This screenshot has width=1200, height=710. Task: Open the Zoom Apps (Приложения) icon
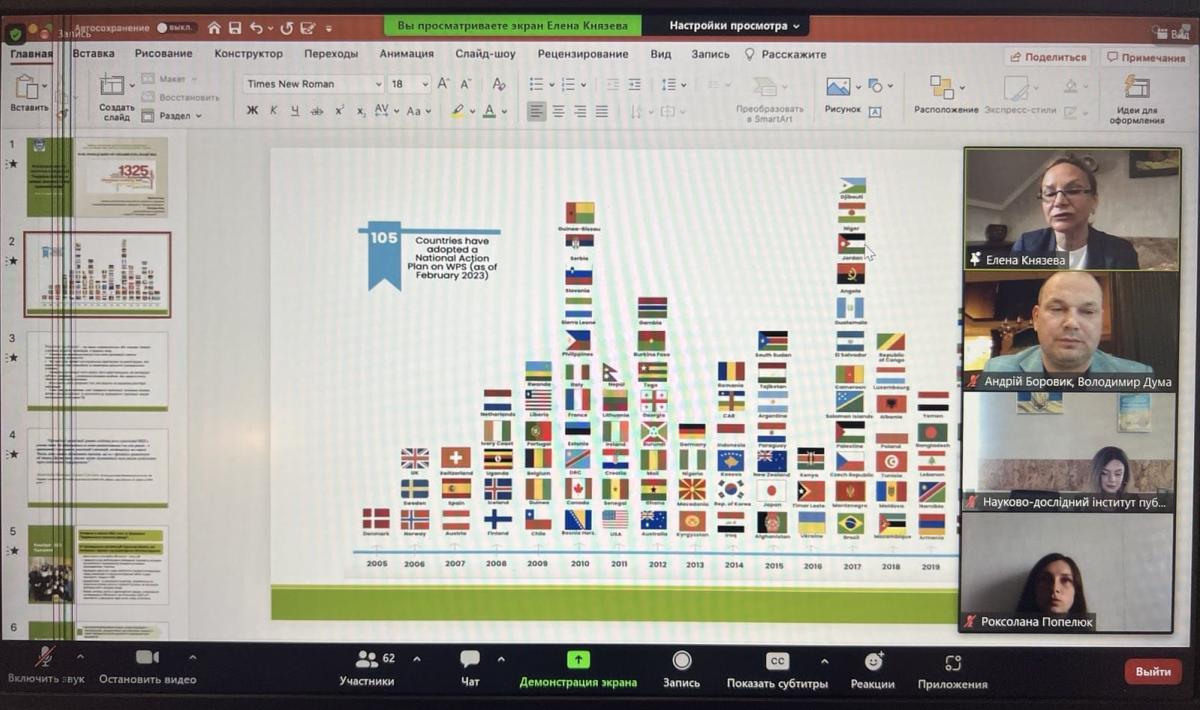tap(952, 664)
